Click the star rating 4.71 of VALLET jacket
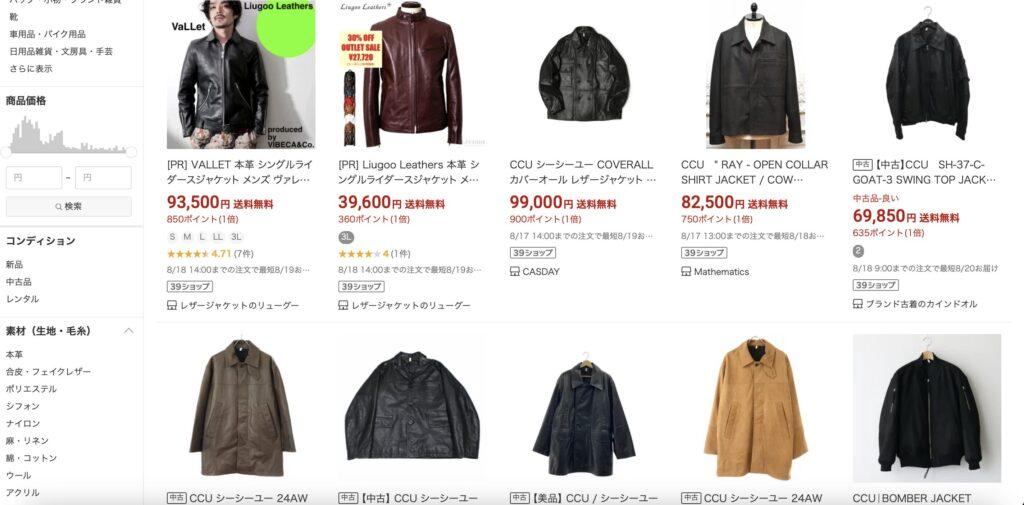Screen dimensions: 1024x505 click(x=210, y=253)
